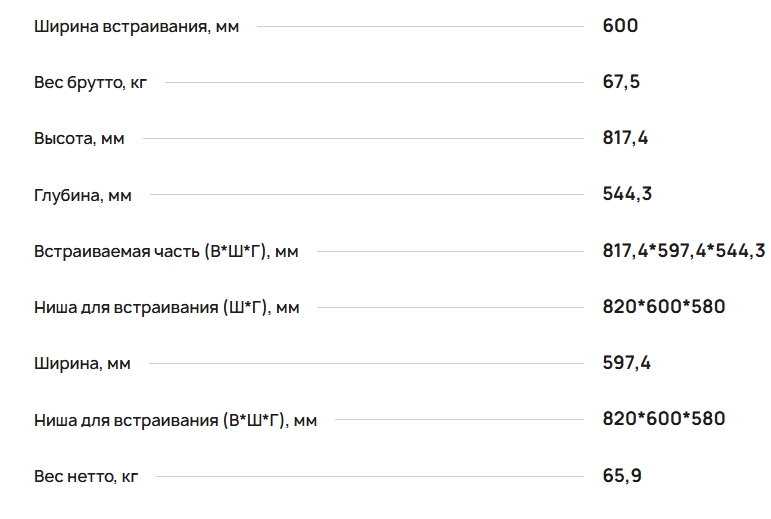Screen dimensions: 771x519
Task: Click the 'Вес брутто, кг' label
Action: pyautogui.click(x=90, y=83)
